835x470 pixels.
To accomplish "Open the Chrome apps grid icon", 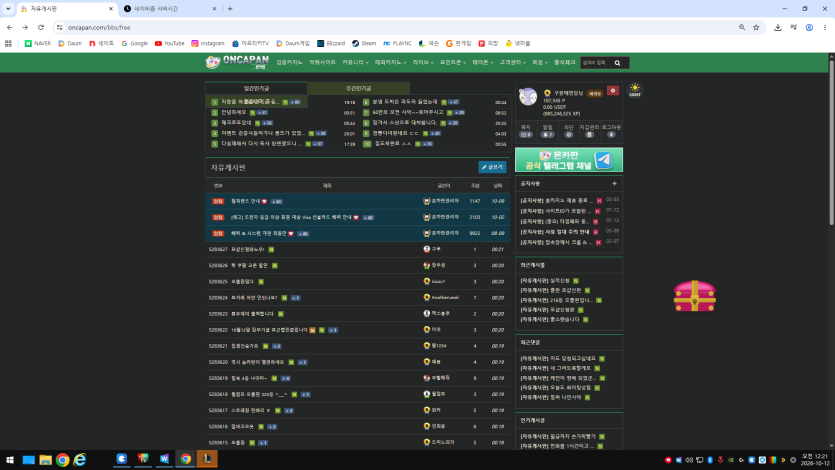I will (9, 43).
